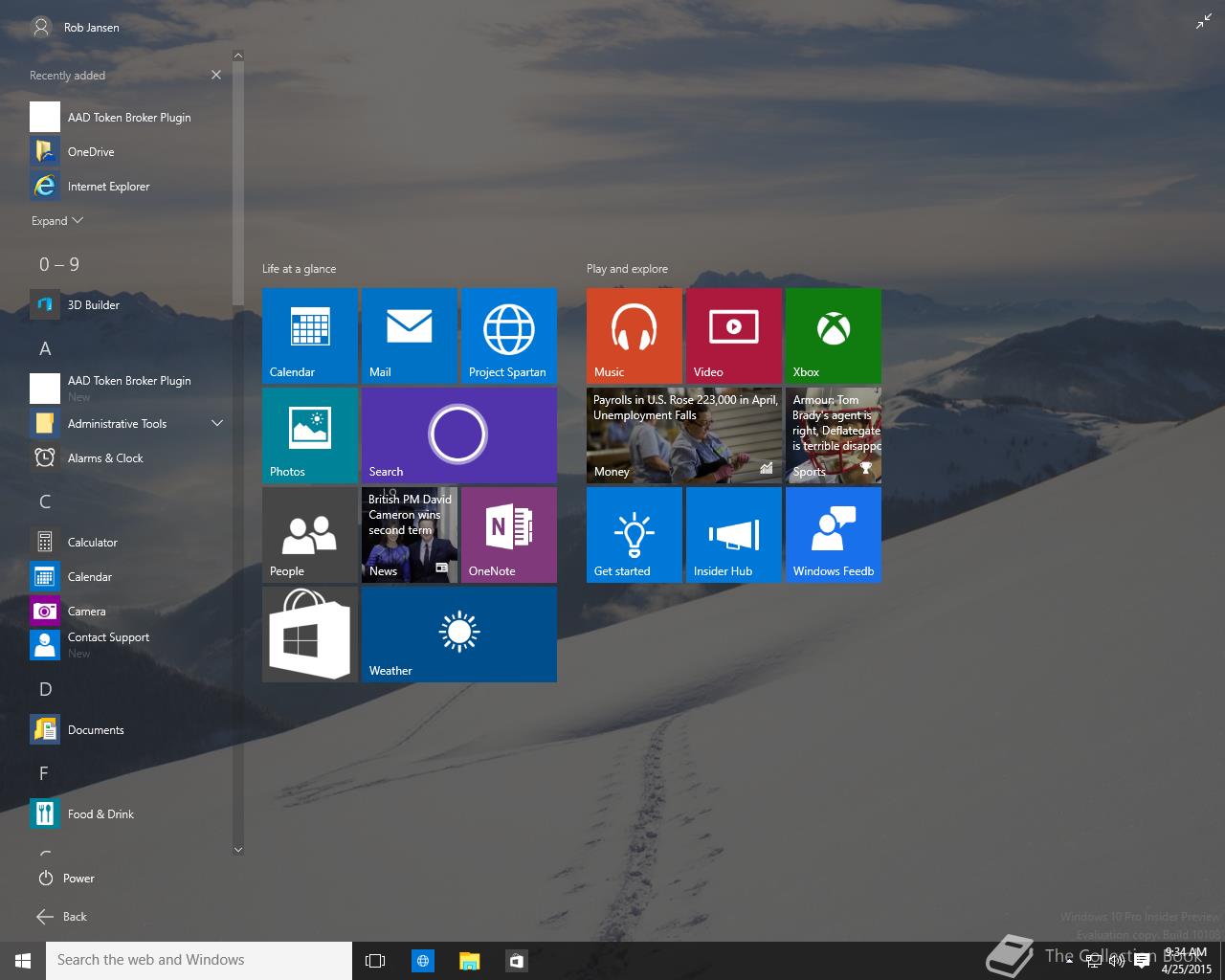
Task: Open the News live tile
Action: click(x=410, y=535)
